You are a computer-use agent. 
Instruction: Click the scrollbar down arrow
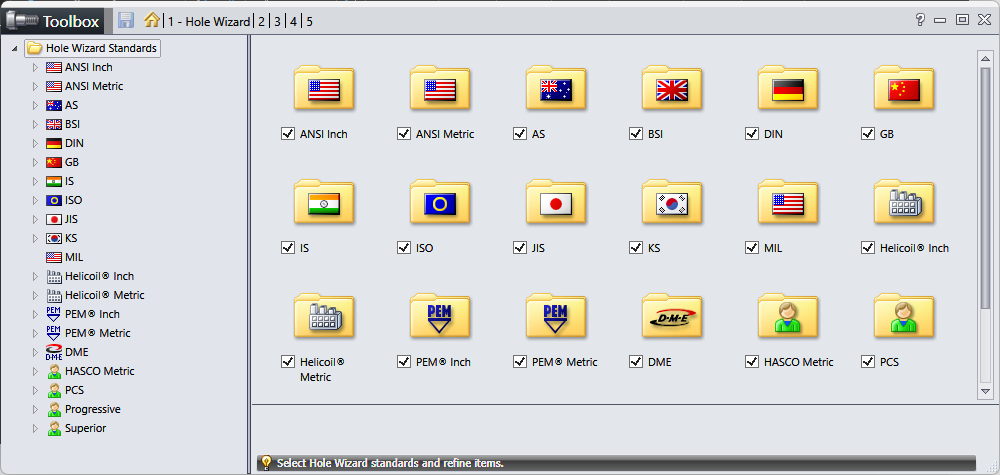coord(985,391)
